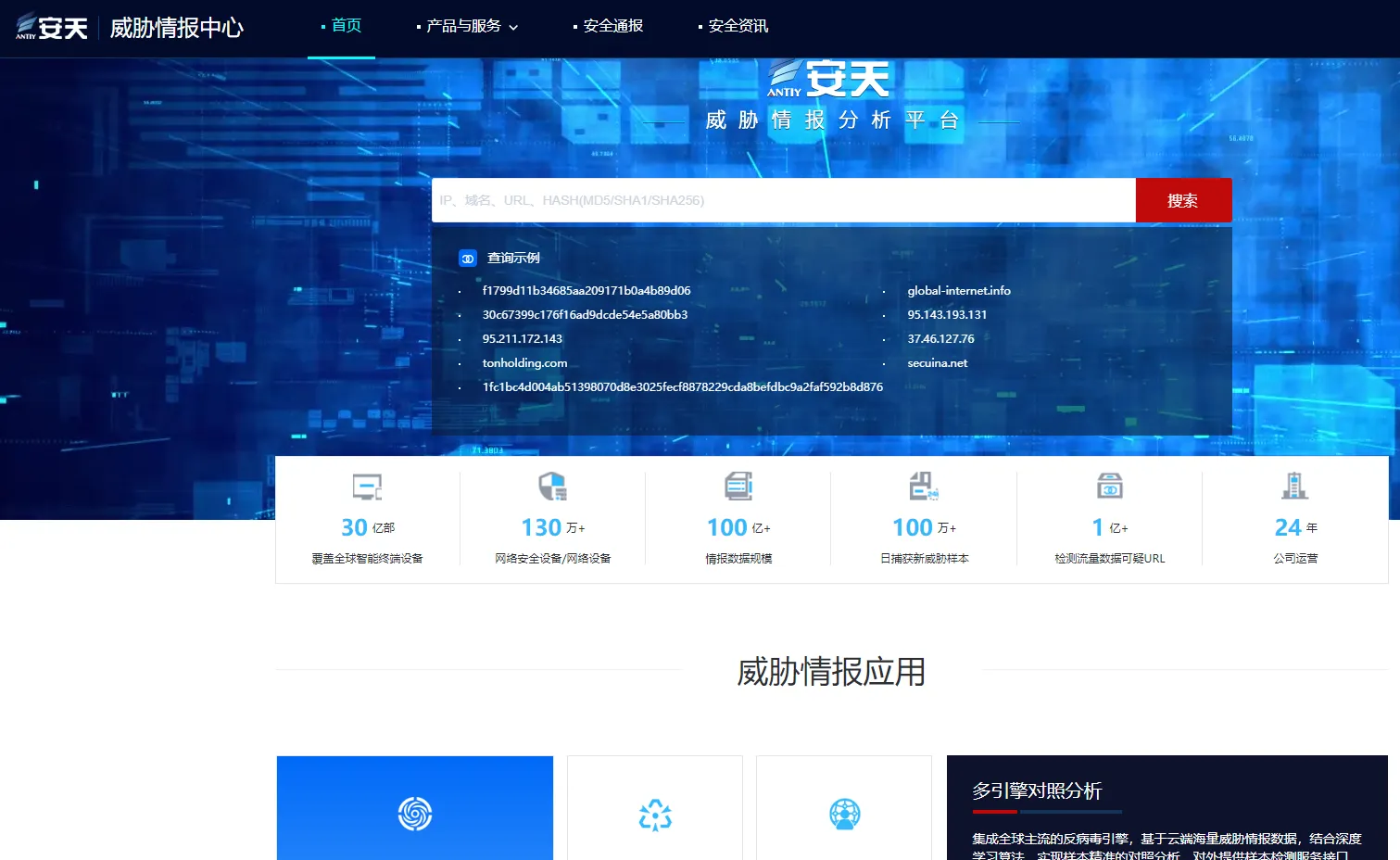Click the Antiy logo in the header
The height and width of the screenshot is (860, 1400).
[52, 27]
